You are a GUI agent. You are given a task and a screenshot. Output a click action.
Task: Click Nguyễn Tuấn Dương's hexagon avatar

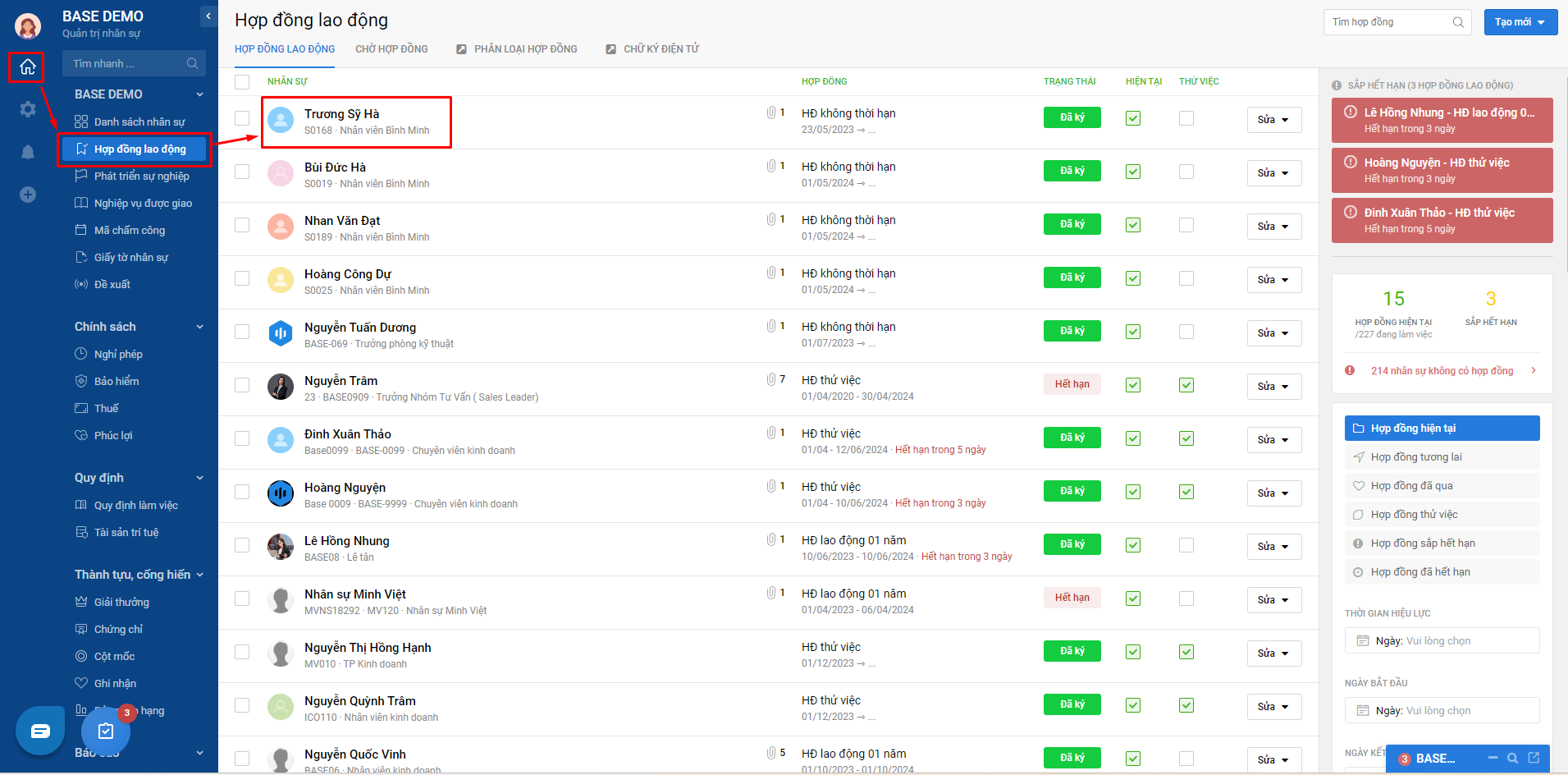[x=281, y=332]
